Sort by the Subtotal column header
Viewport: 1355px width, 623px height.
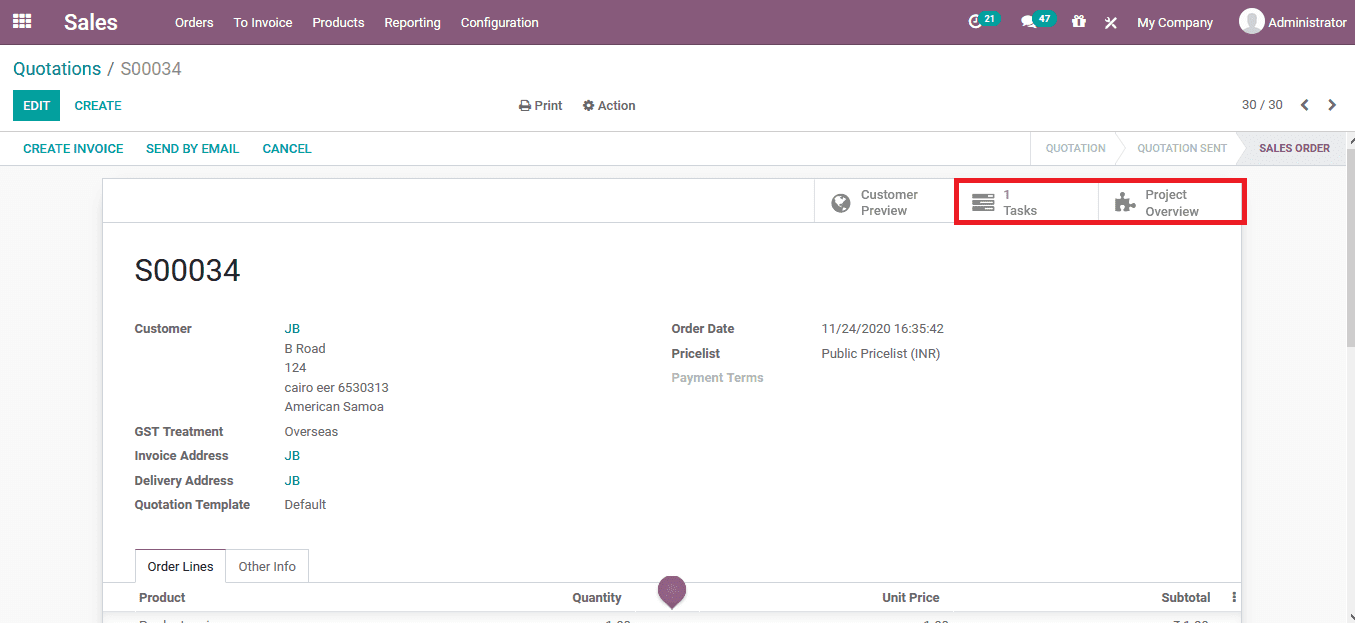tap(1186, 597)
